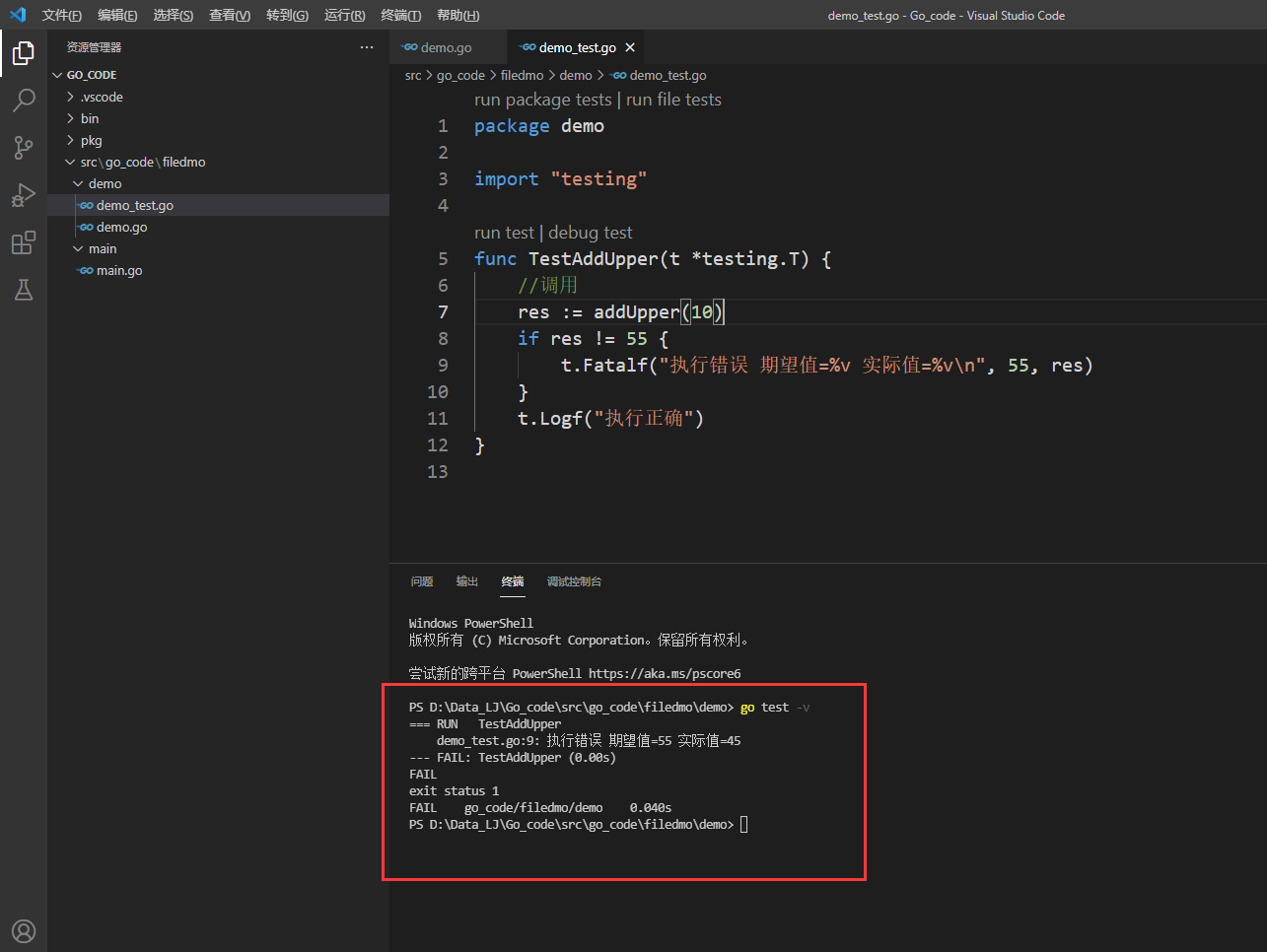The image size is (1267, 952).
Task: Open the 运行(R) menu
Action: click(344, 15)
